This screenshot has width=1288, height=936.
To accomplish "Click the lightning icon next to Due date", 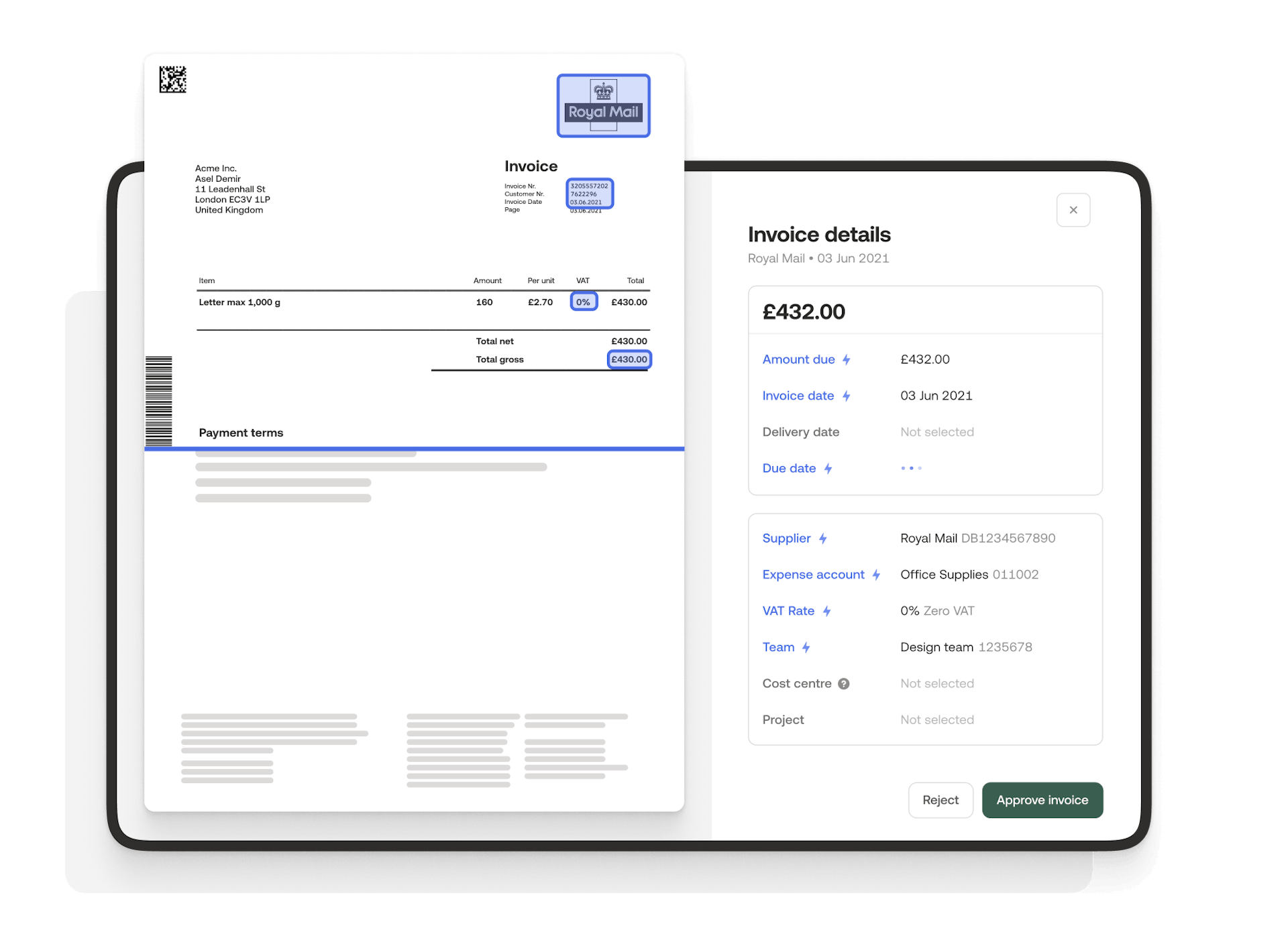I will click(x=829, y=468).
